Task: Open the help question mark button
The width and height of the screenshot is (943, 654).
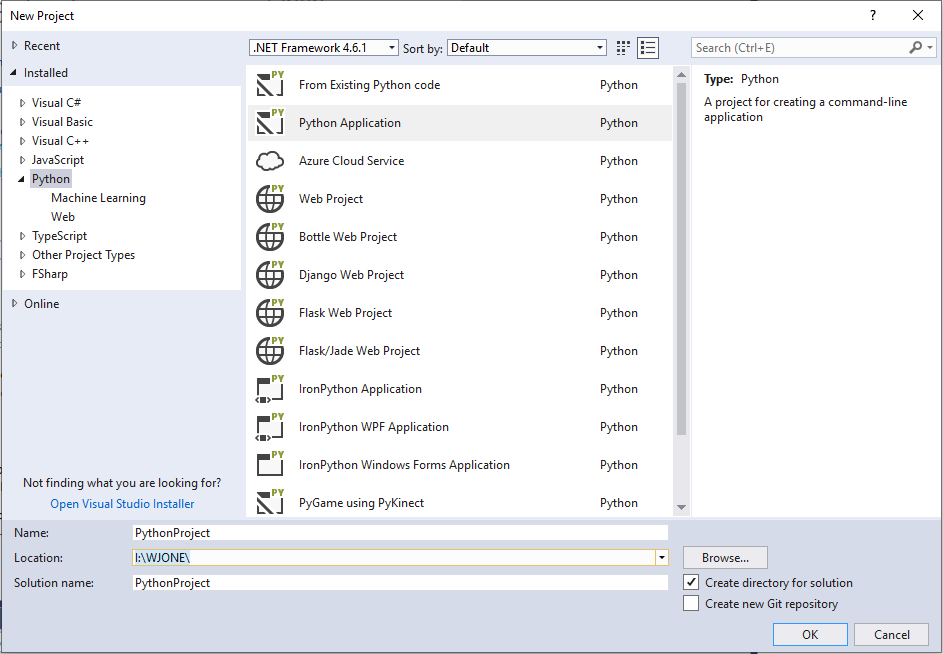Action: [873, 16]
